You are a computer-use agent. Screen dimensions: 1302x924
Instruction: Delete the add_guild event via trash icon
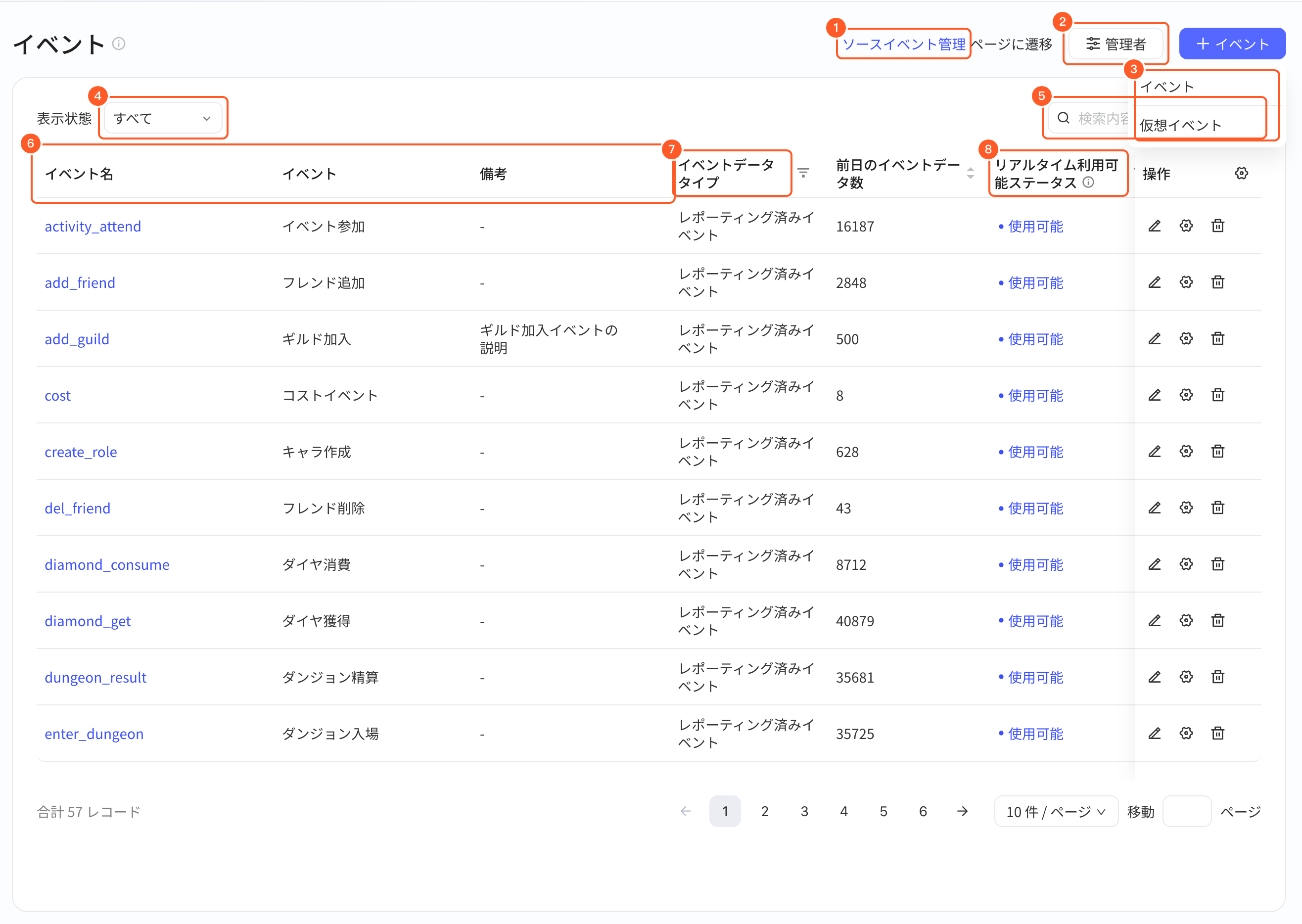pyautogui.click(x=1218, y=338)
